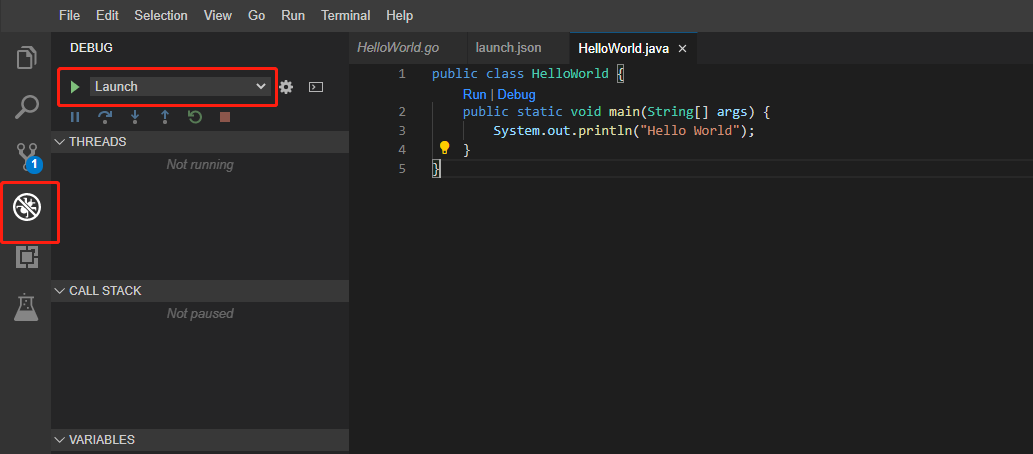
Task: Click line number 5 in gutter
Action: (402, 169)
